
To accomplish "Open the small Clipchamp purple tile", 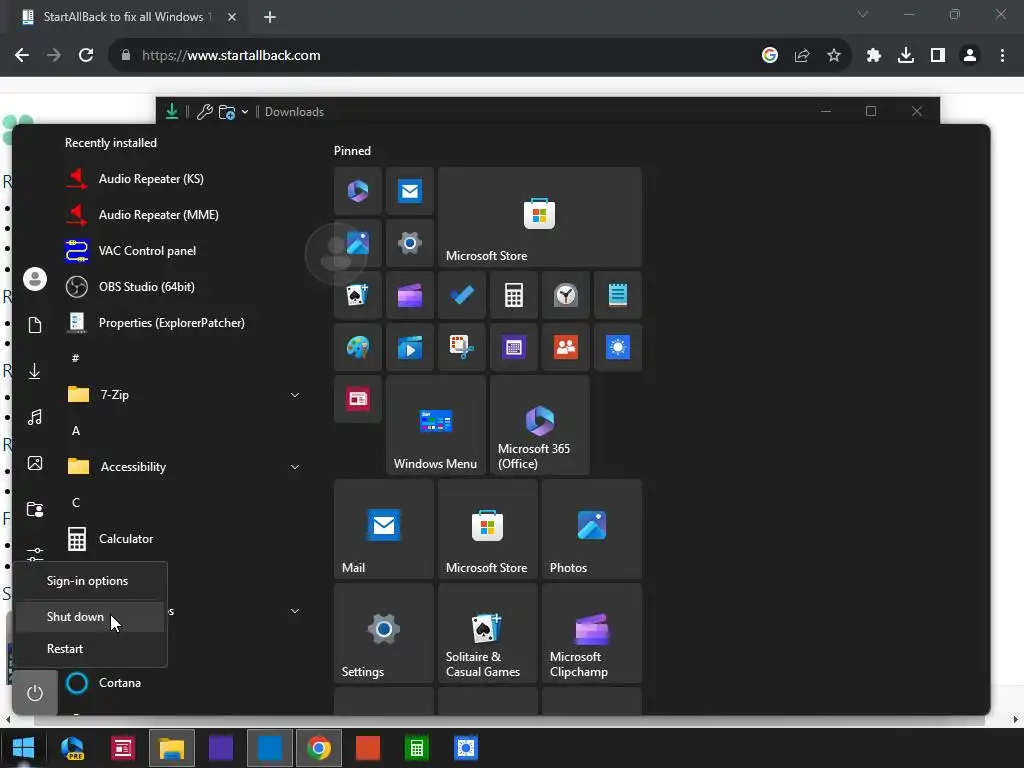I will [409, 295].
